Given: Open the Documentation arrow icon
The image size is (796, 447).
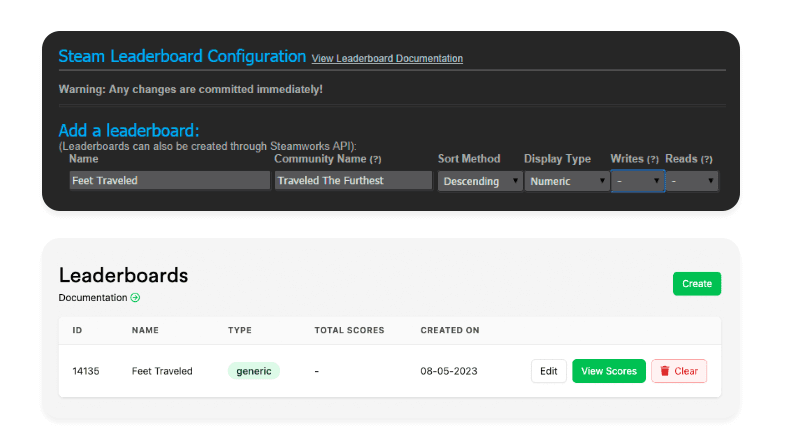Looking at the screenshot, I should coord(135,298).
